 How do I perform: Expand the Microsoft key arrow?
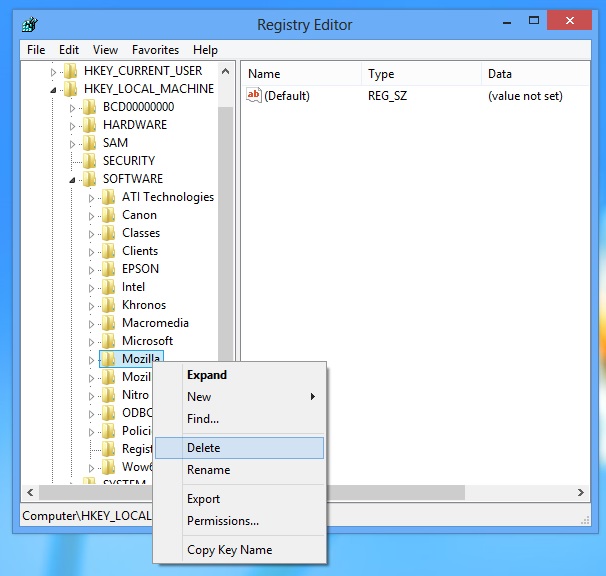91,342
